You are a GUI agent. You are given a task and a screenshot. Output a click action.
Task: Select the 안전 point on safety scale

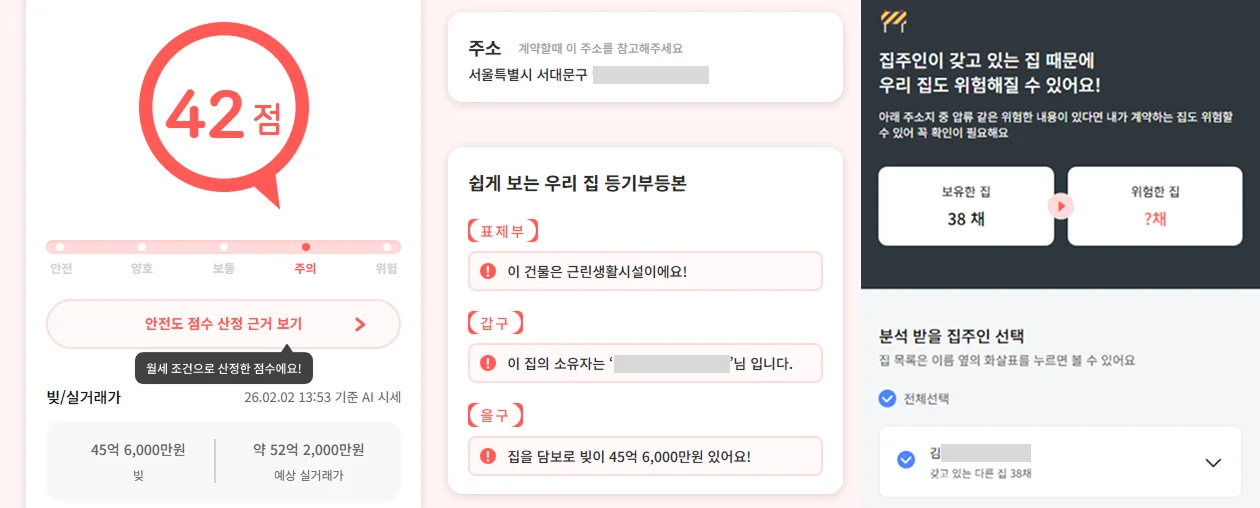pos(60,247)
